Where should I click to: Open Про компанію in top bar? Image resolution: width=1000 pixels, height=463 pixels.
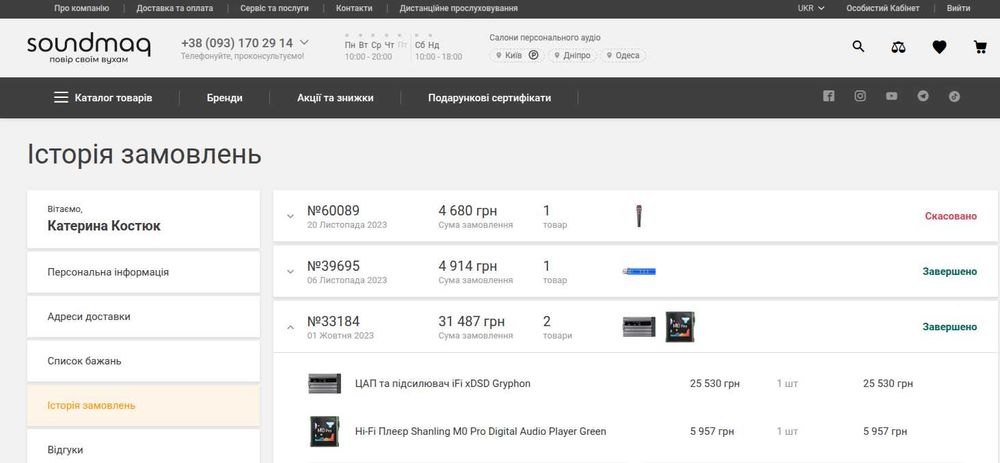point(82,8)
